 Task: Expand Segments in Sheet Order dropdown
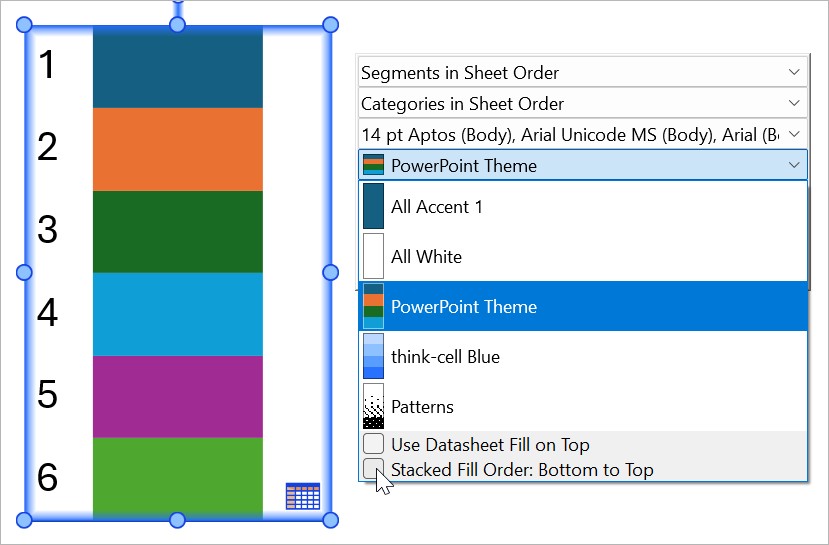point(794,72)
